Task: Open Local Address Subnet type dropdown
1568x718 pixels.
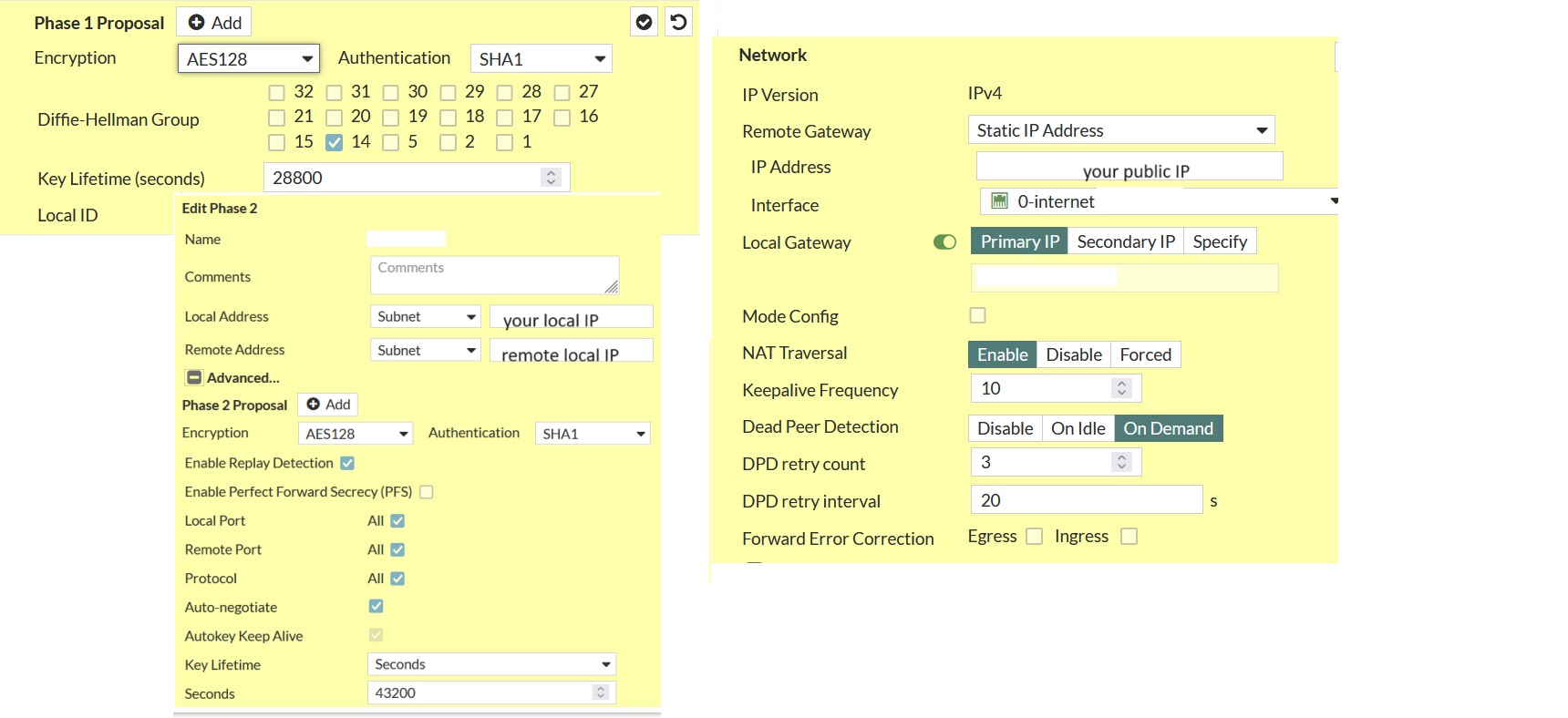Action: [425, 317]
